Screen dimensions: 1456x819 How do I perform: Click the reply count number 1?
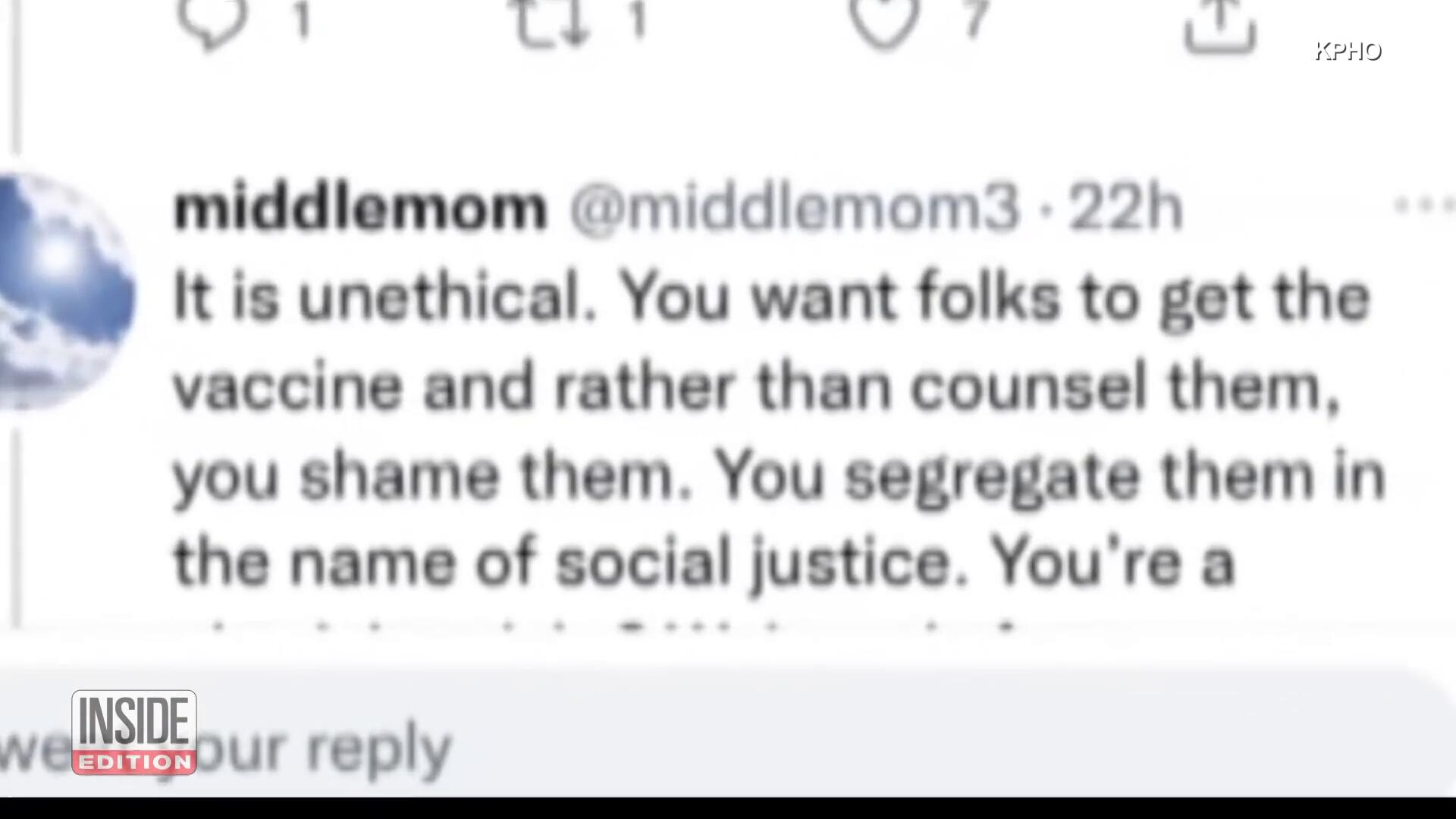coord(302,20)
